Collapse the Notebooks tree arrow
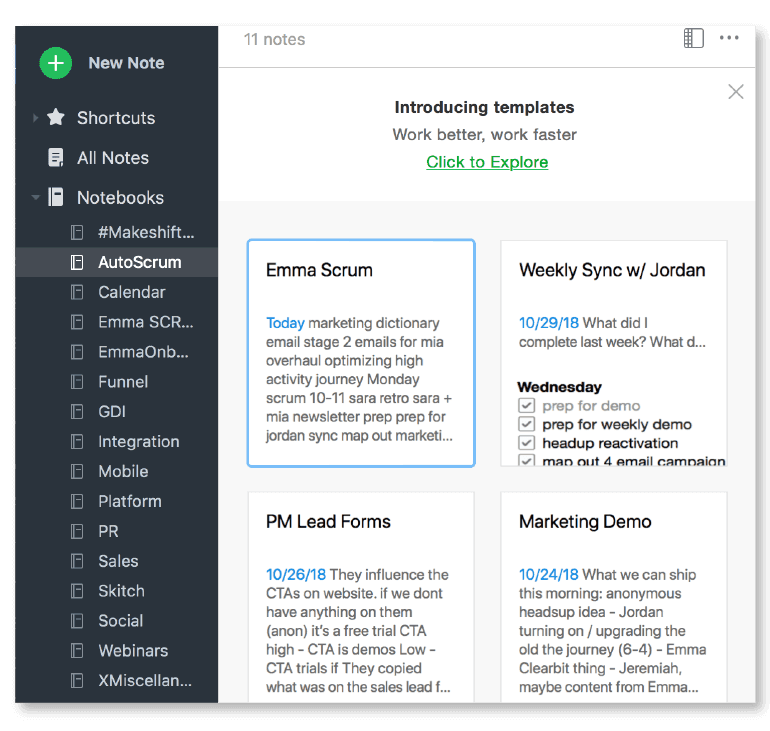 point(36,198)
